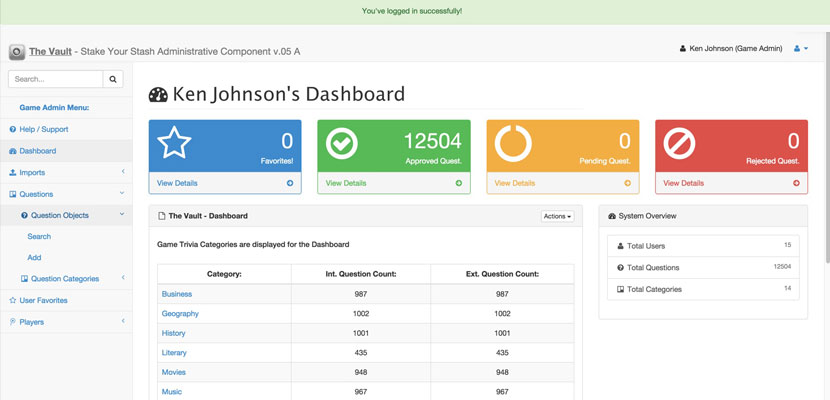
Task: Click The Vault title link
Action: (50, 51)
